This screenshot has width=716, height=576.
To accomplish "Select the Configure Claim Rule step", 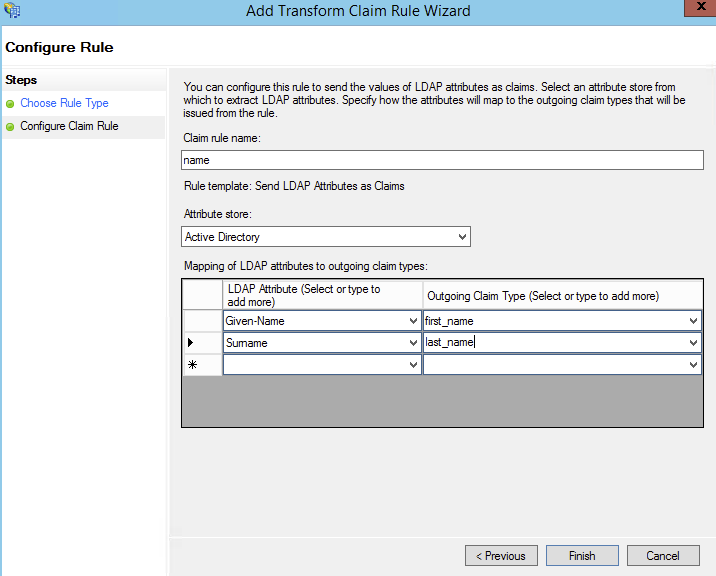I will [69, 127].
